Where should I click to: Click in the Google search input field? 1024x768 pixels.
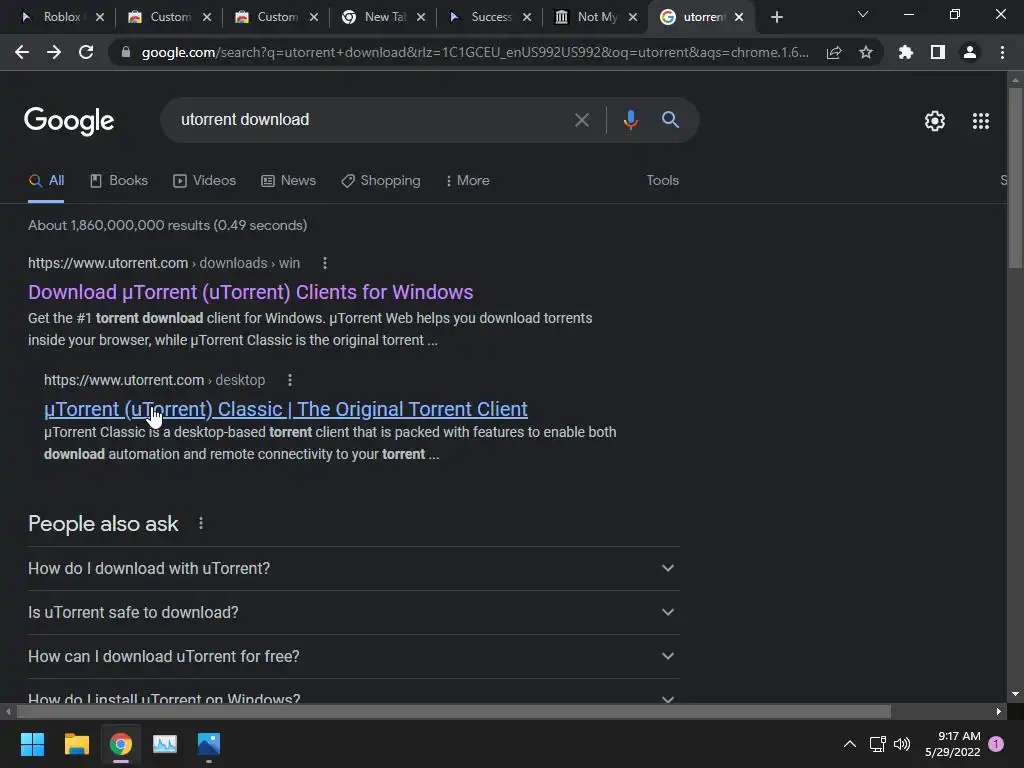click(x=372, y=120)
